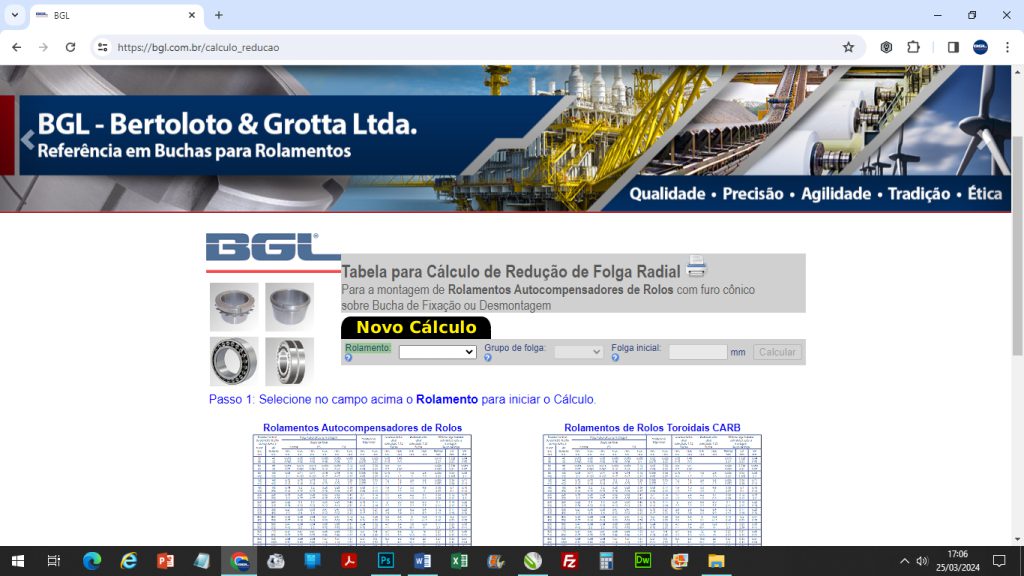1024x576 pixels.
Task: Open Dreamweaver from taskbar
Action: tap(643, 561)
